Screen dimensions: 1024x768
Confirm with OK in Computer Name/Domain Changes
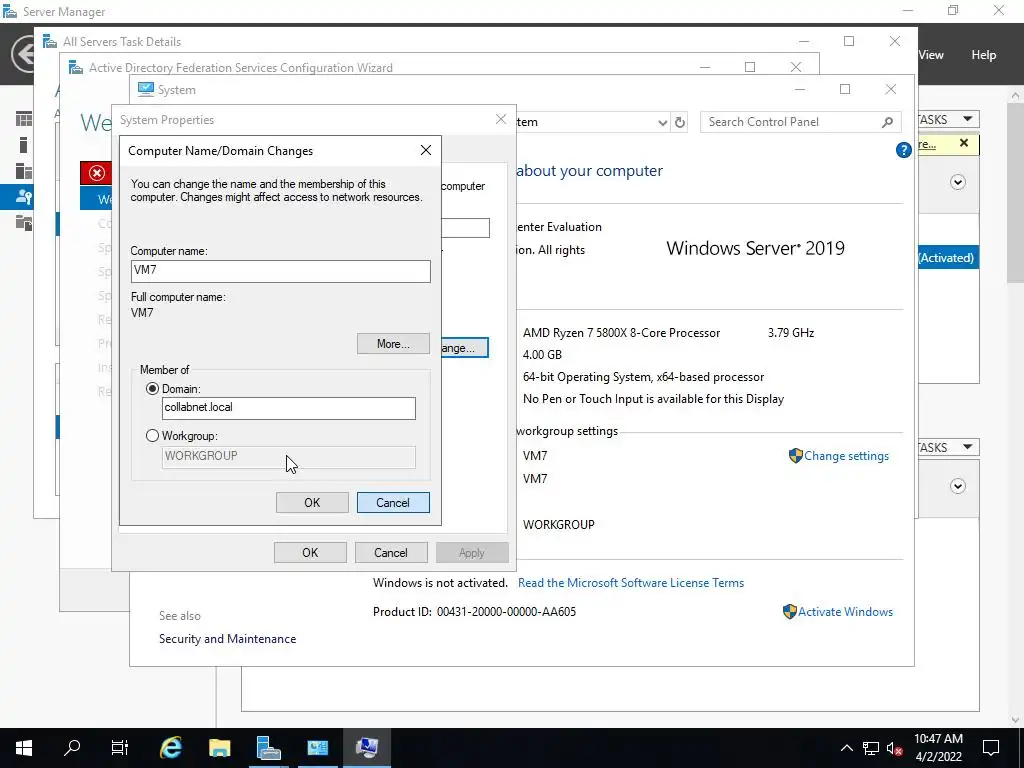(x=312, y=502)
